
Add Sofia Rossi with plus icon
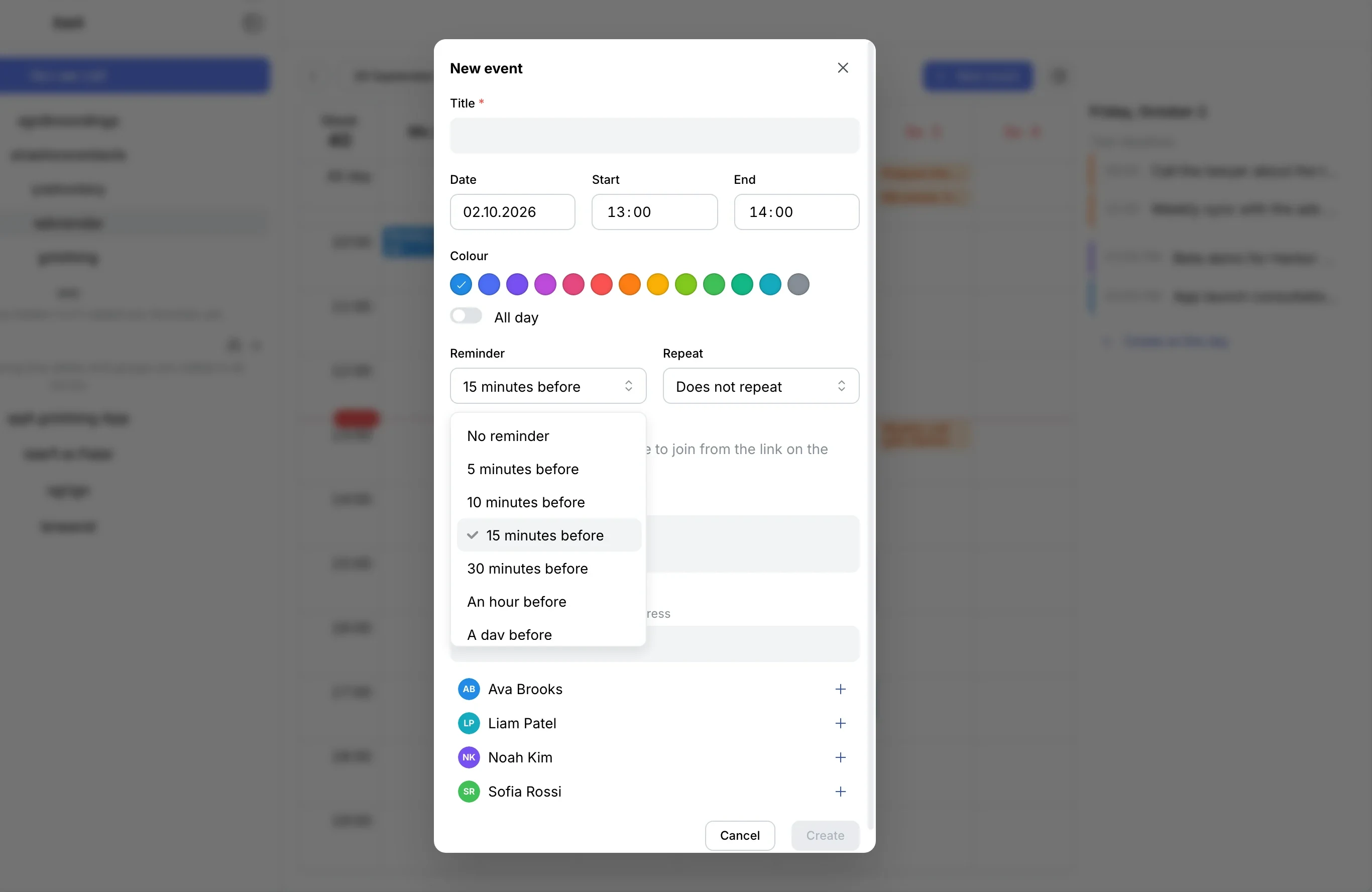pos(840,791)
